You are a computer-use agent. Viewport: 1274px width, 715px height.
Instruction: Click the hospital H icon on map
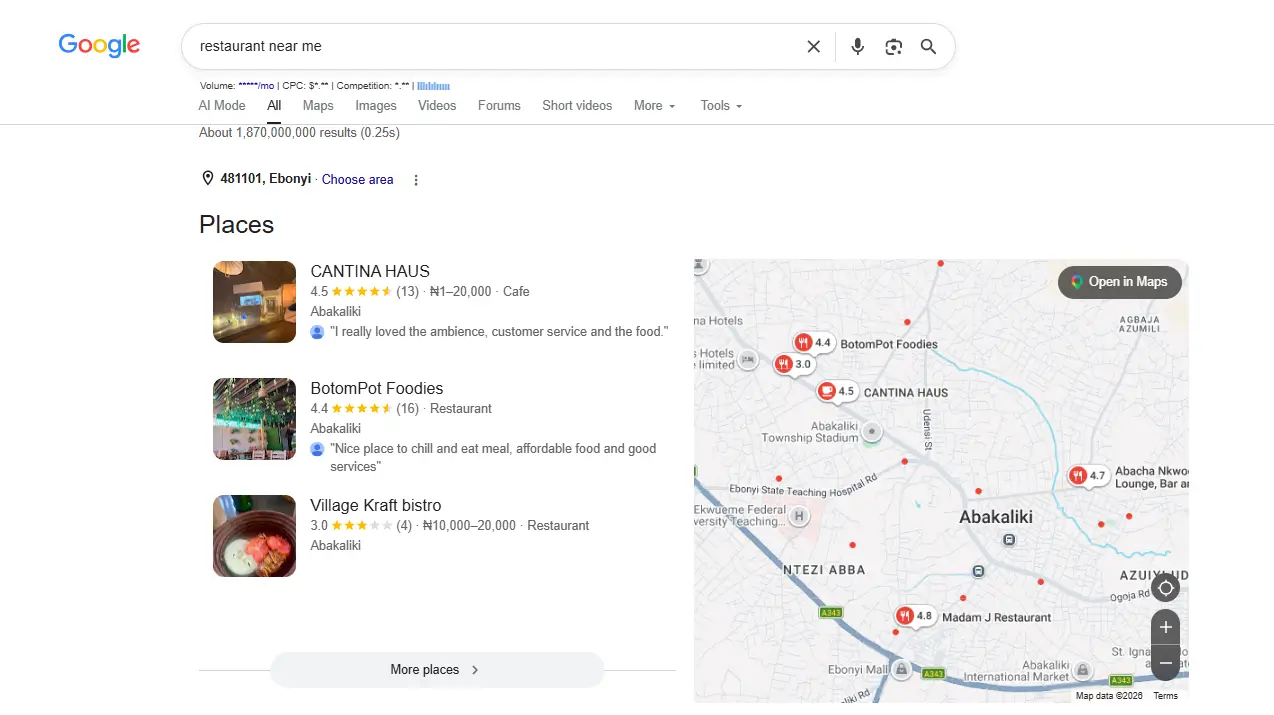click(x=798, y=517)
